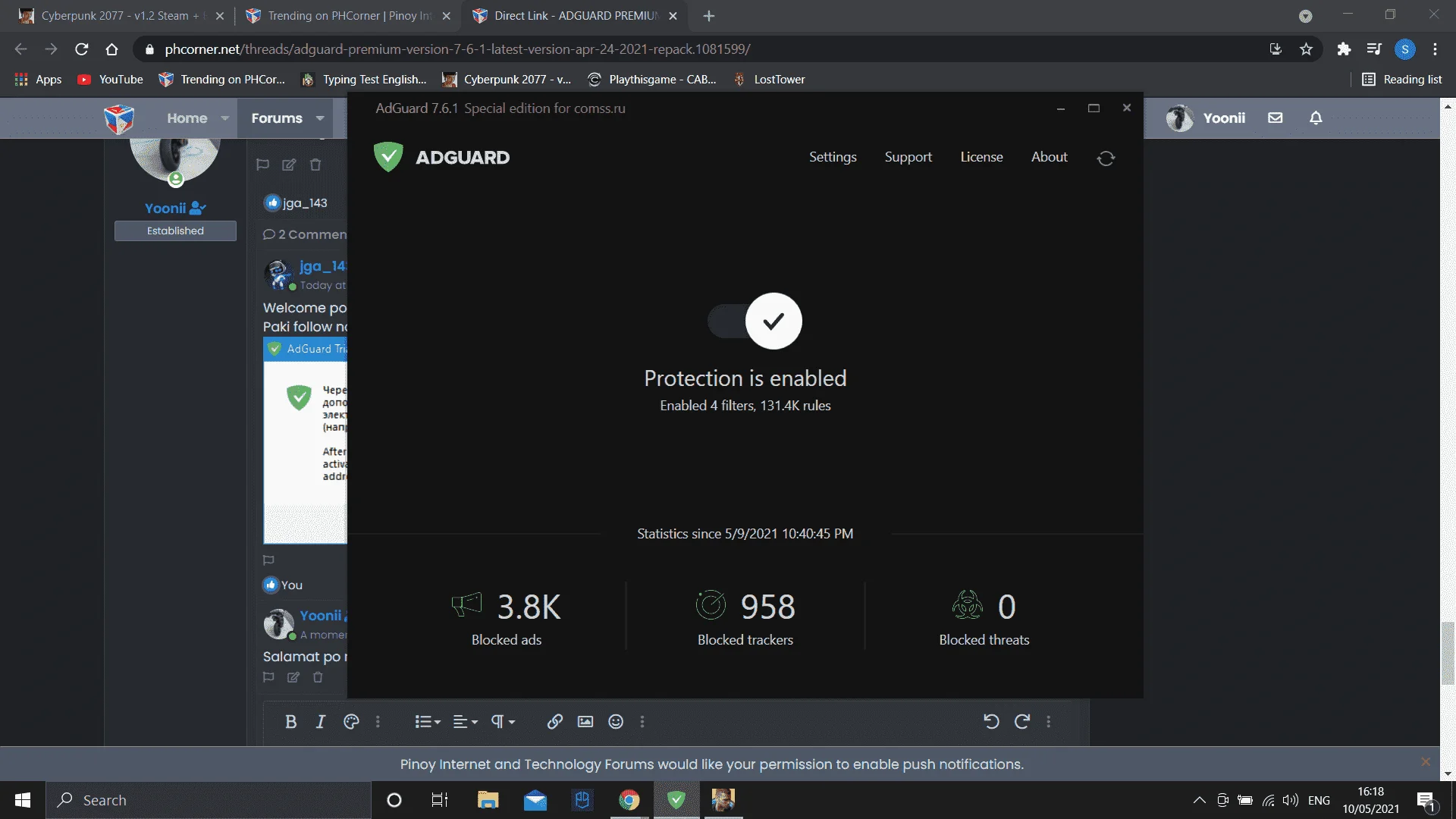Open the YouTube bookmark
The image size is (1456, 819).
tap(110, 80)
